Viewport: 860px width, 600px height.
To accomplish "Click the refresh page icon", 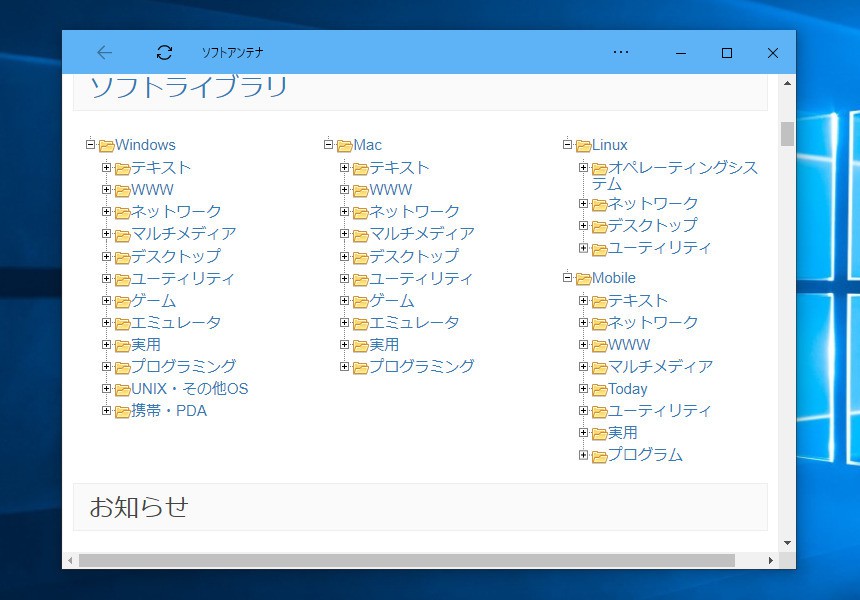I will pyautogui.click(x=165, y=53).
